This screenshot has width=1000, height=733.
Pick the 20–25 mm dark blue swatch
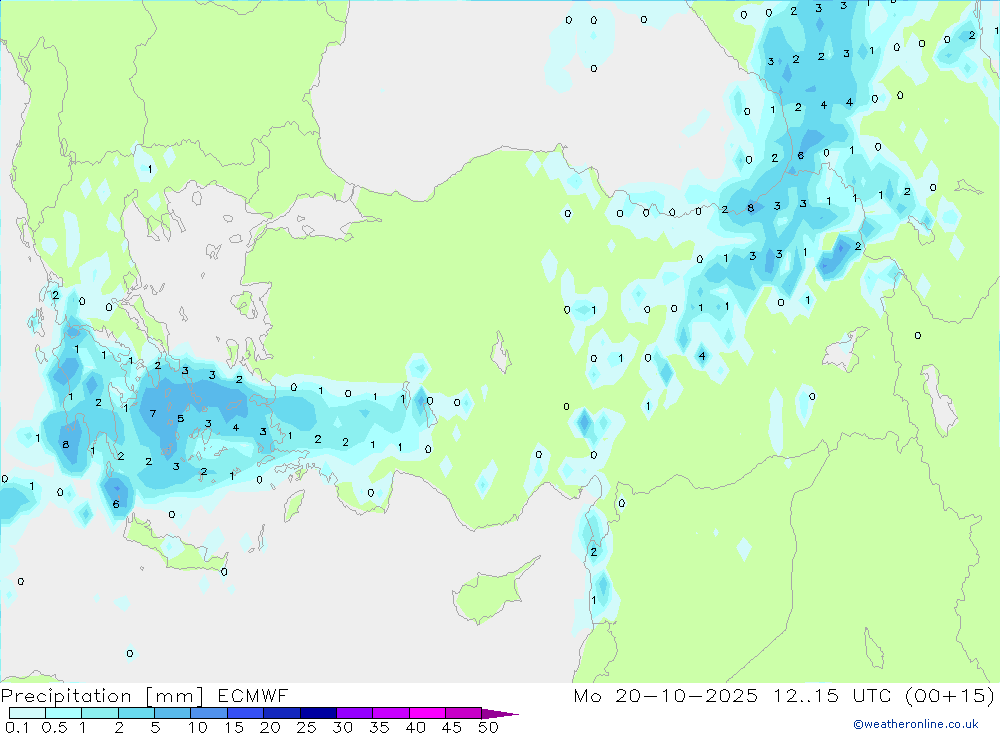282,713
